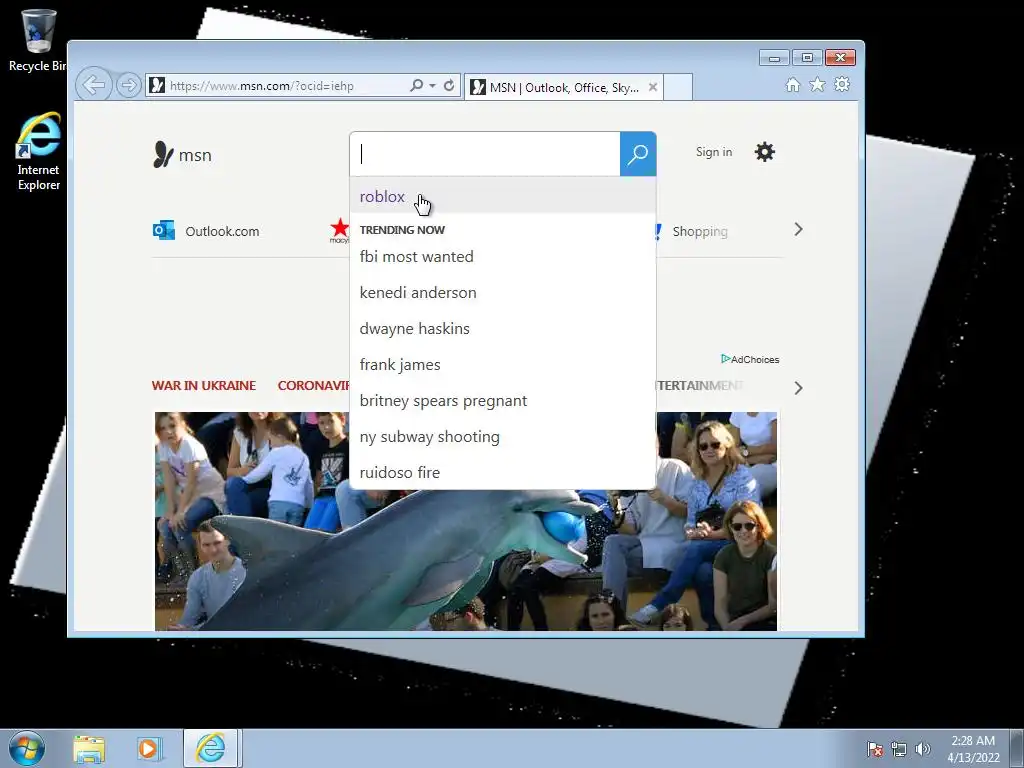Click the Show desktop button strip
The image size is (1024, 768).
[x=1016, y=748]
